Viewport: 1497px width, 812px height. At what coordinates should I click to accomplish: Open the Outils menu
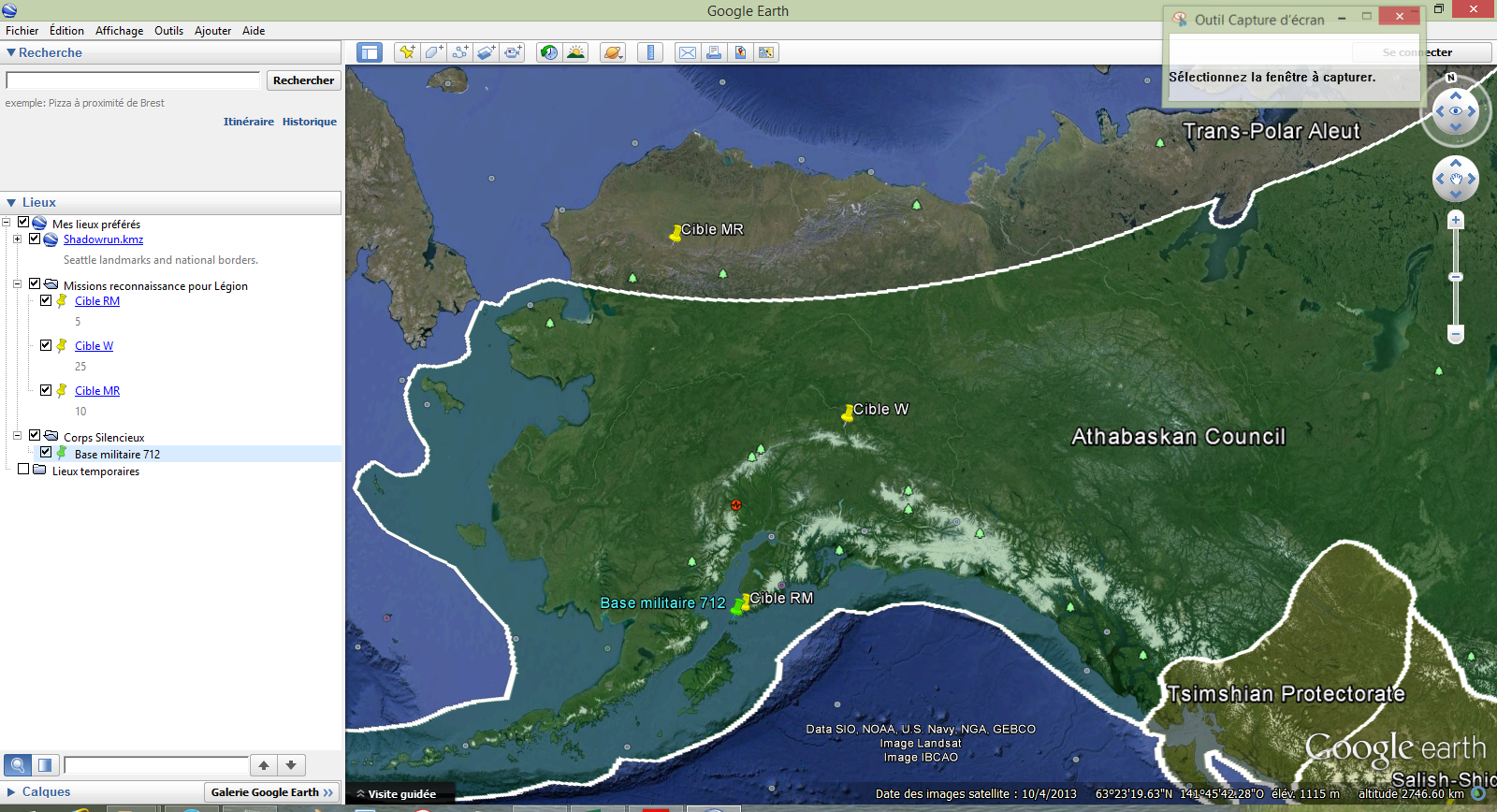pyautogui.click(x=168, y=31)
